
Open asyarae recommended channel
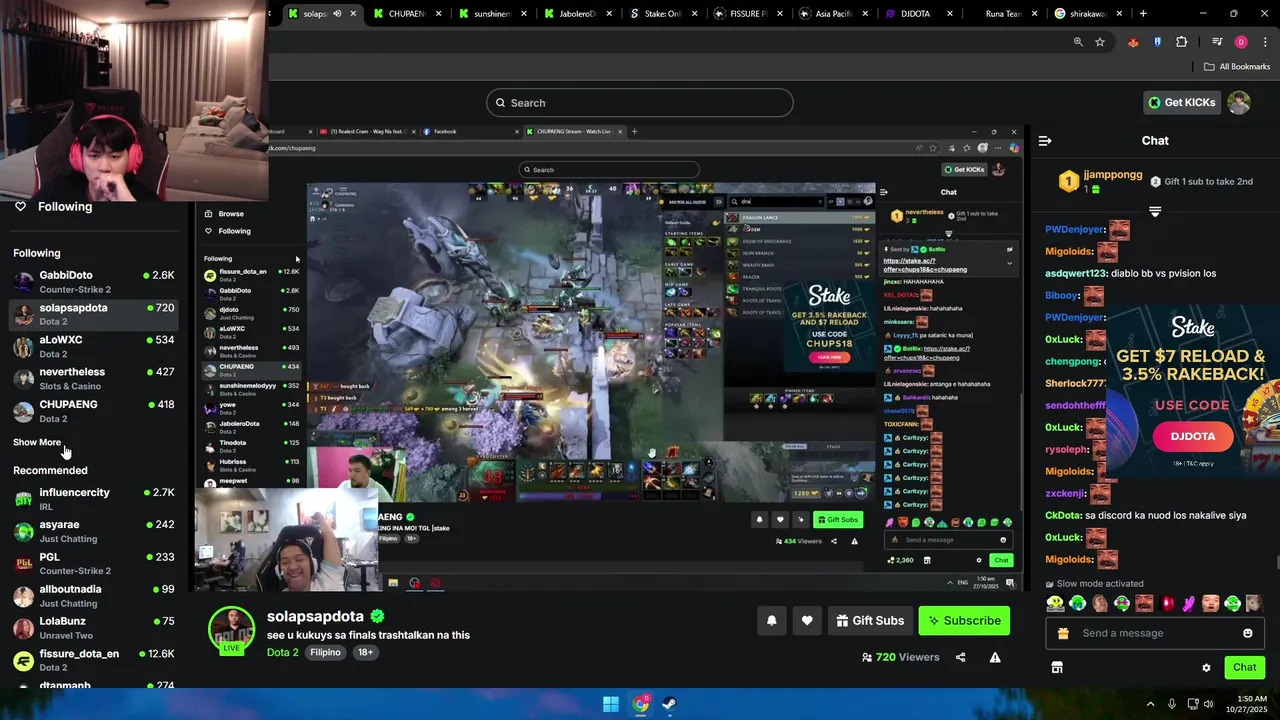point(94,531)
